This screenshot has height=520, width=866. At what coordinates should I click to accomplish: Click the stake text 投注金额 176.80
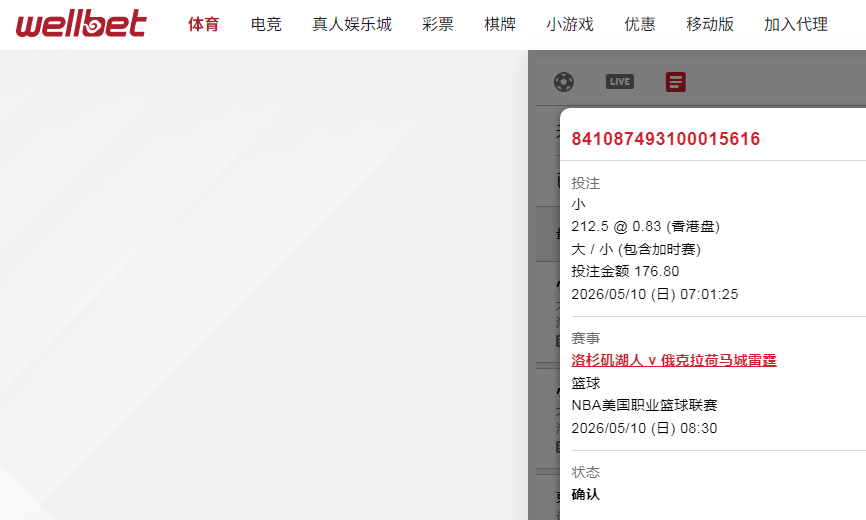(x=625, y=271)
